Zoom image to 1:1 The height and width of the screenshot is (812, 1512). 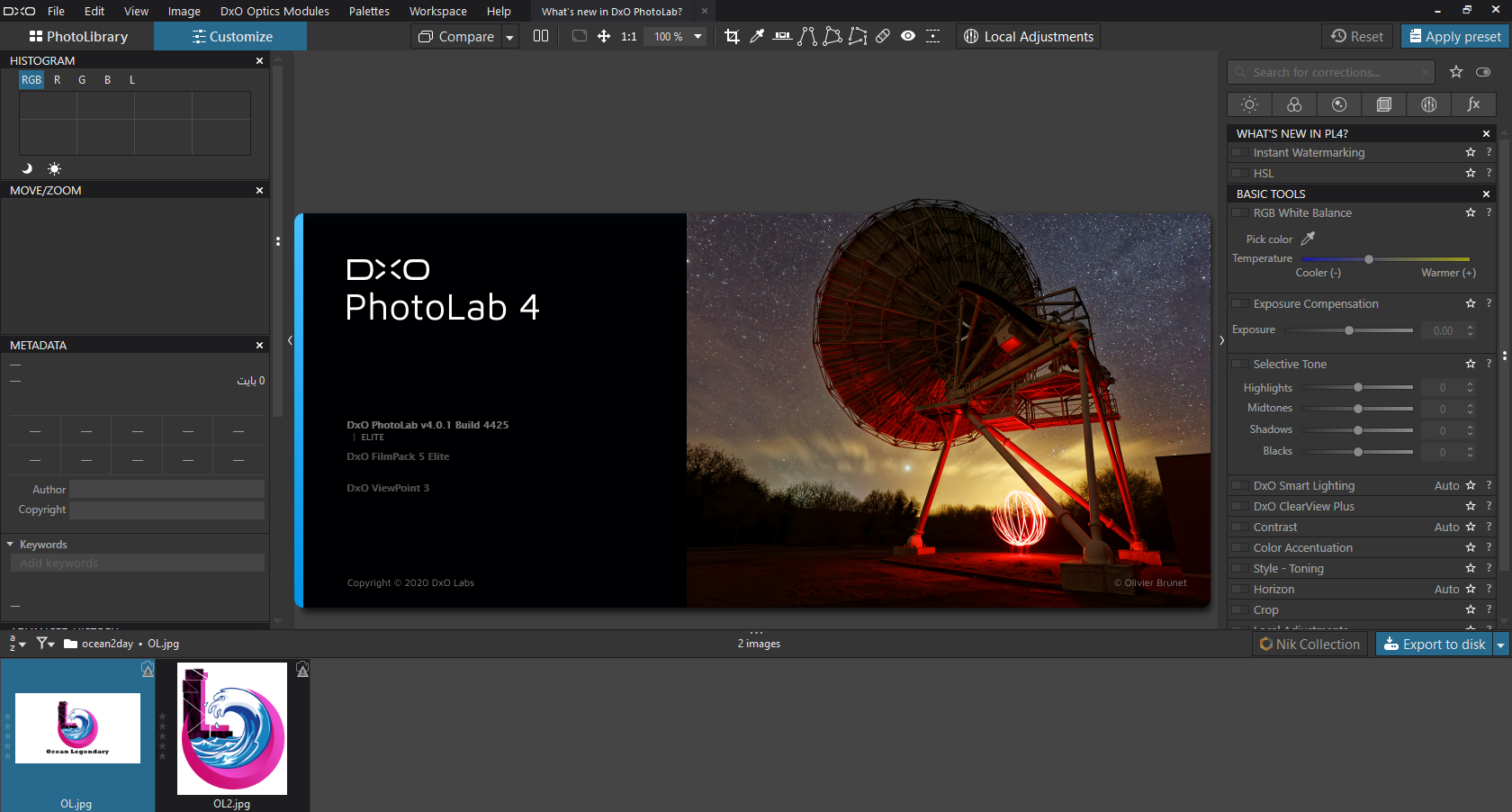point(629,37)
